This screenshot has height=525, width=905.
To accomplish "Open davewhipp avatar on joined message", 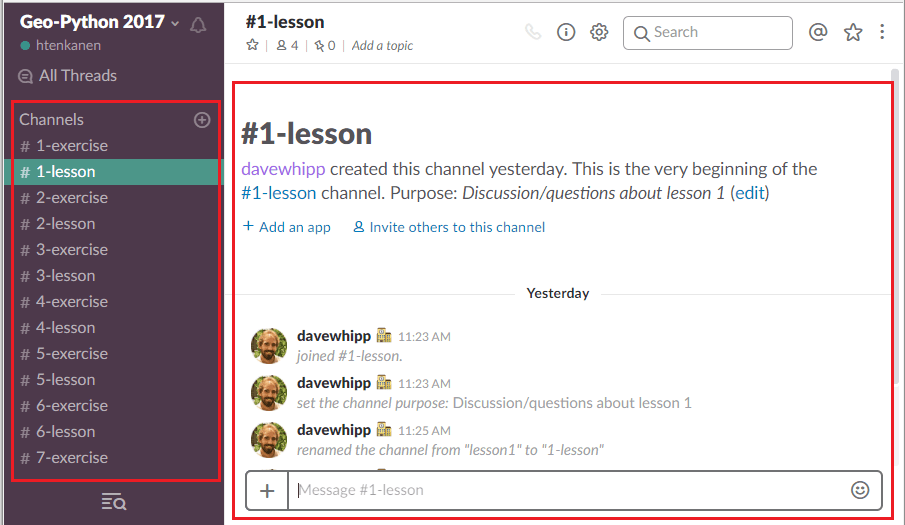I will tap(269, 346).
